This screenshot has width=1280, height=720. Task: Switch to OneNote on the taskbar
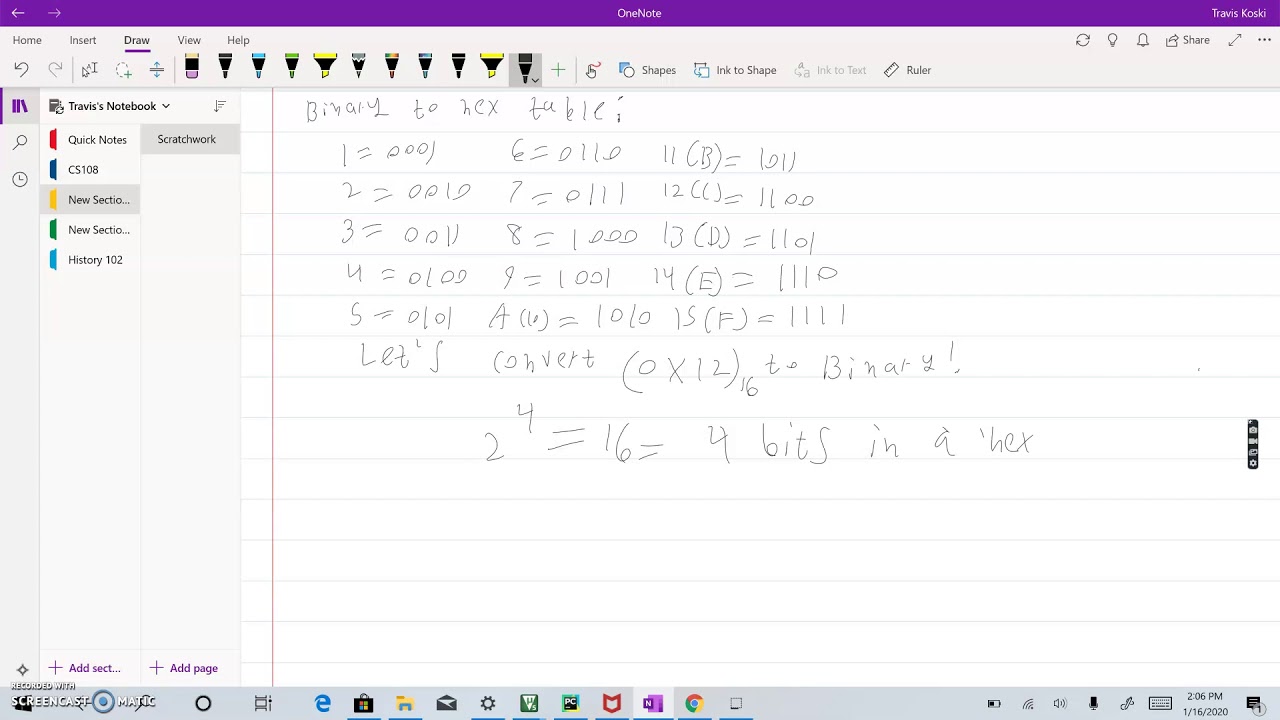652,703
